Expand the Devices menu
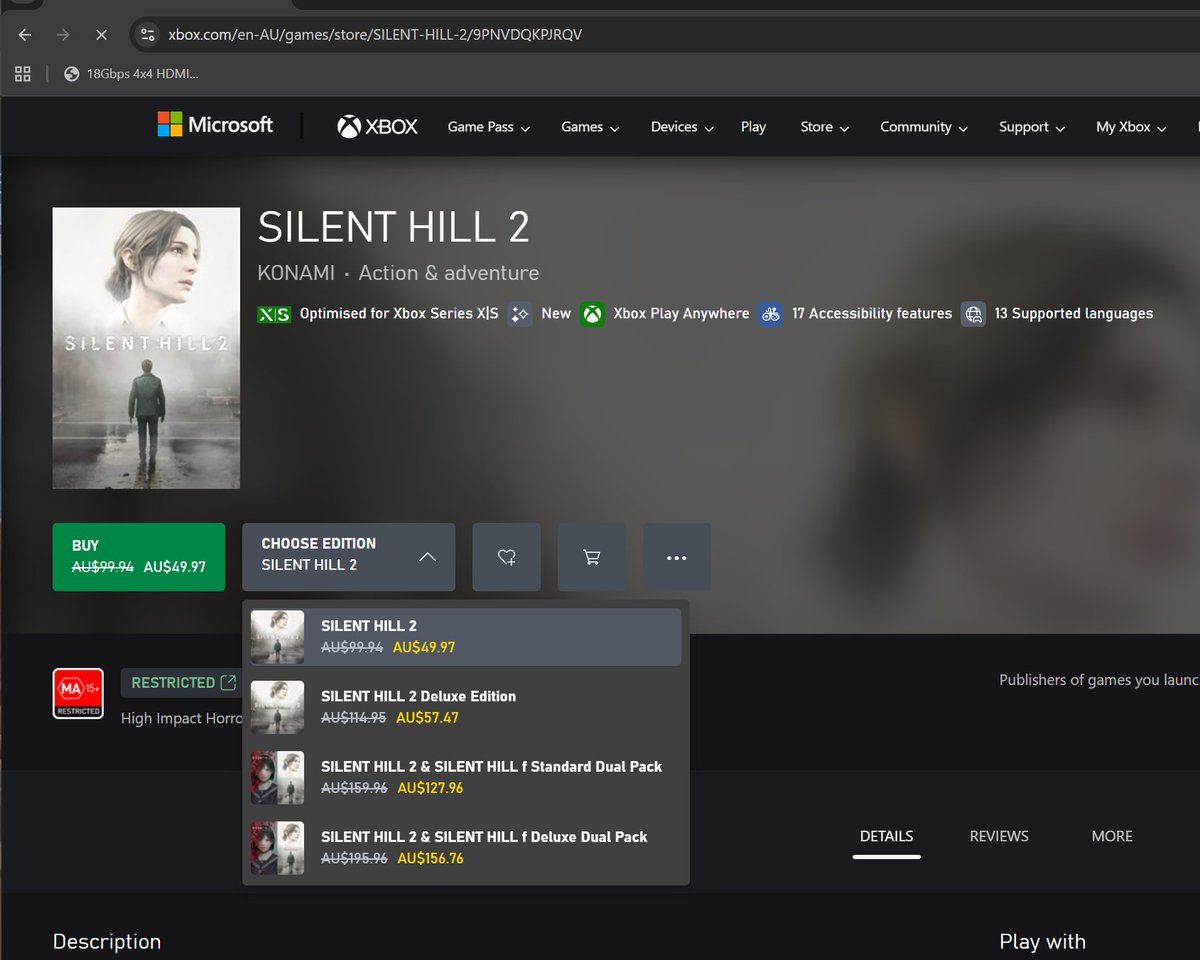Image resolution: width=1200 pixels, height=960 pixels. click(x=682, y=127)
